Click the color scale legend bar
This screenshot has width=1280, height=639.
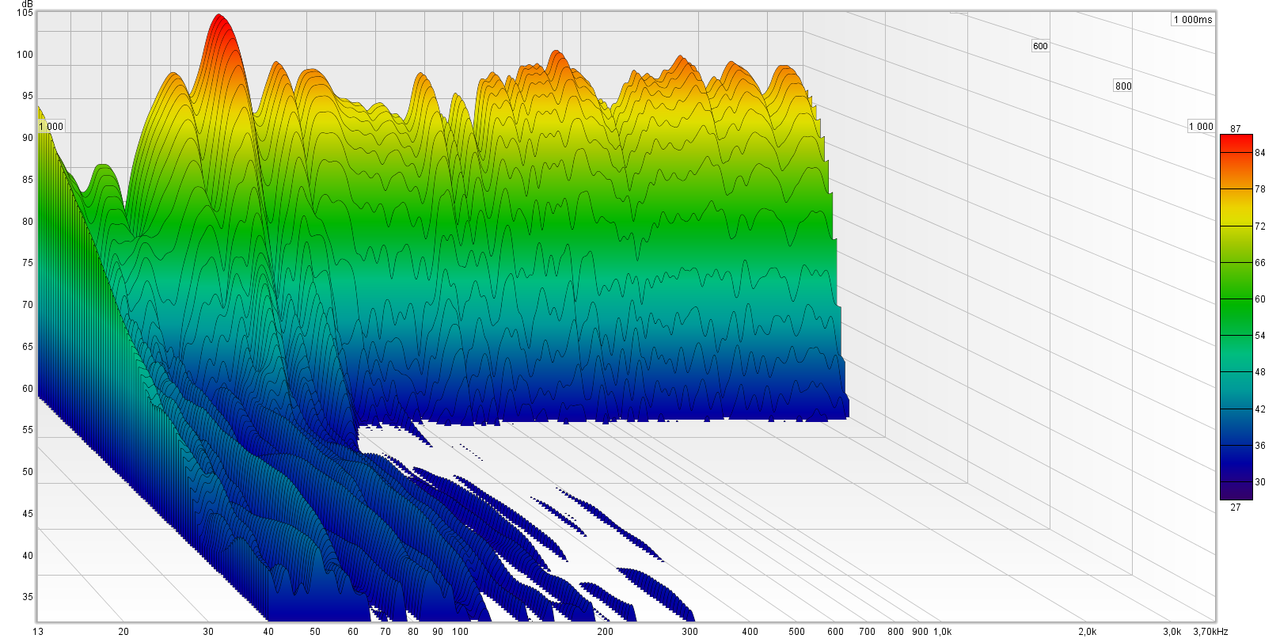pyautogui.click(x=1235, y=317)
